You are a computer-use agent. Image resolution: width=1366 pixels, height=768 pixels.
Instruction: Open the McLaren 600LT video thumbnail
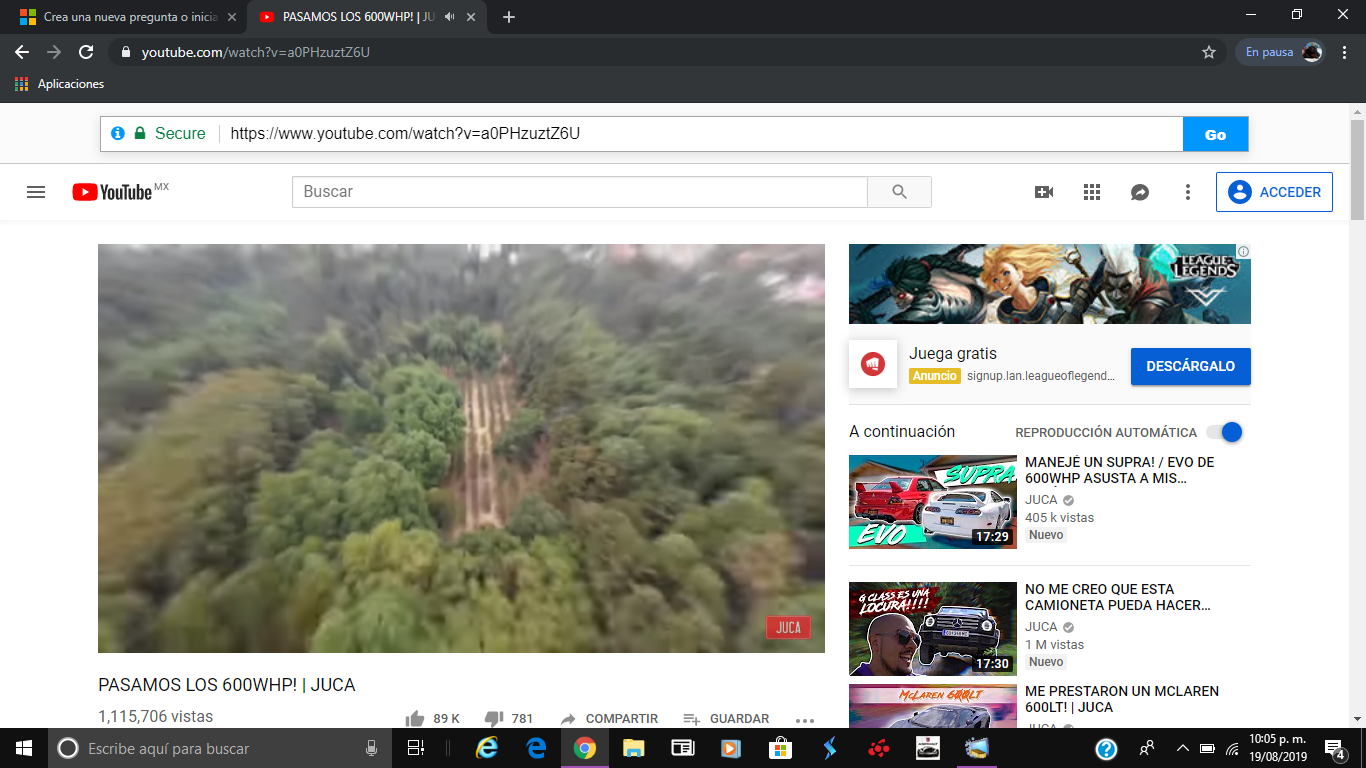click(x=932, y=706)
